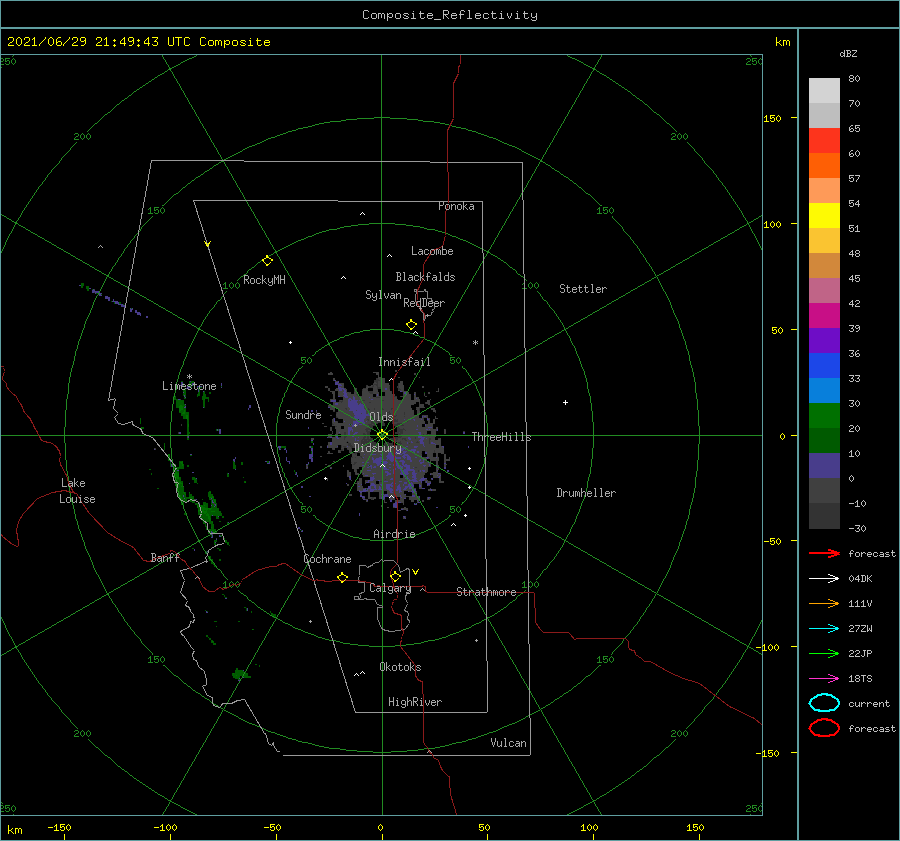The width and height of the screenshot is (900, 841).
Task: Click the cyan 27ZW arrow in legend
Action: tap(824, 629)
